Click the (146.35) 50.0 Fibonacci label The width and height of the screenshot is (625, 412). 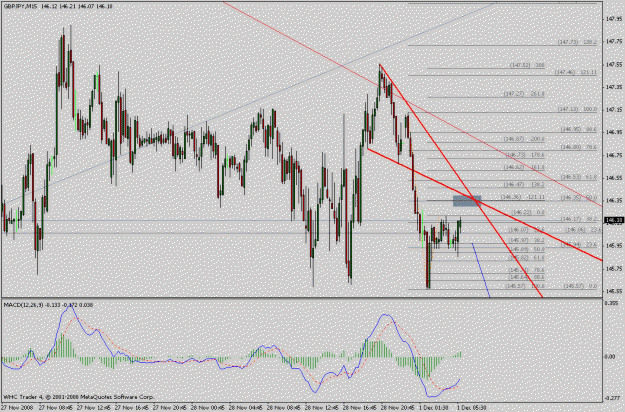coord(579,198)
